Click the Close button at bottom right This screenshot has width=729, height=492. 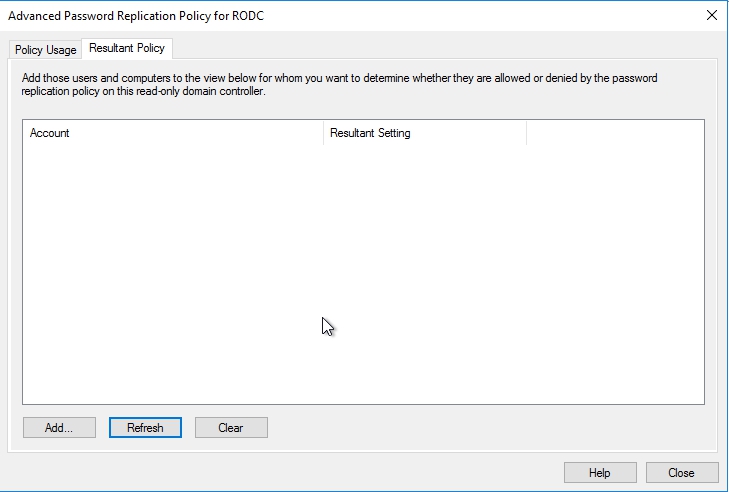(x=681, y=472)
